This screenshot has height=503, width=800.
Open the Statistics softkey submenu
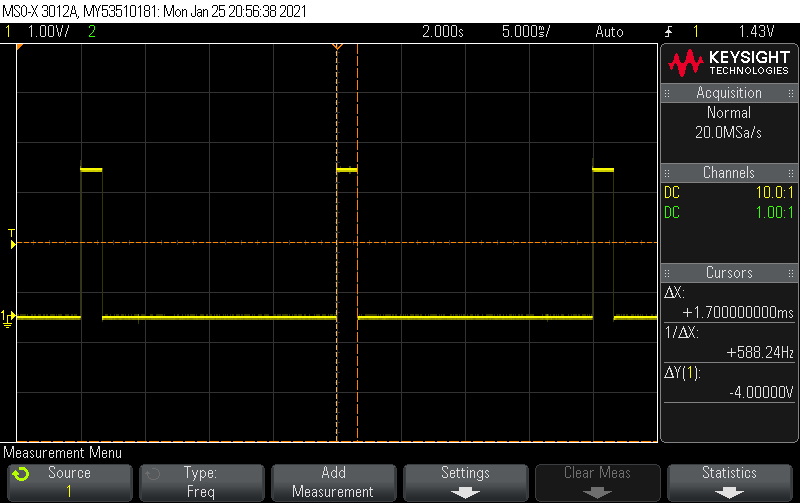(x=730, y=482)
